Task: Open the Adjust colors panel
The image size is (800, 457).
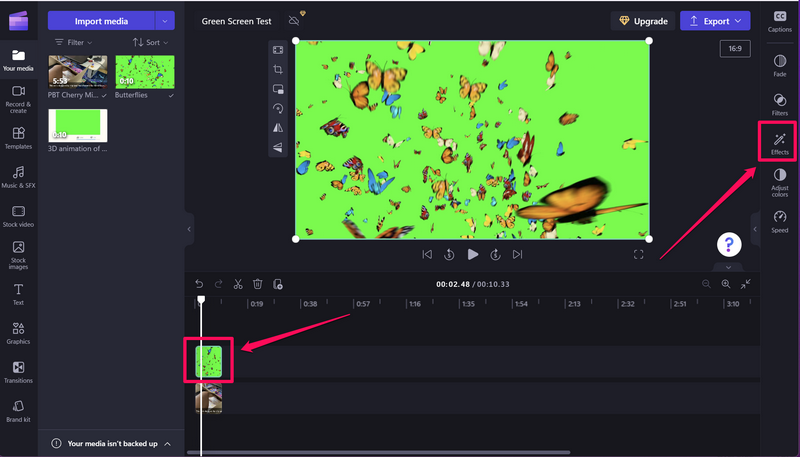Action: point(779,181)
